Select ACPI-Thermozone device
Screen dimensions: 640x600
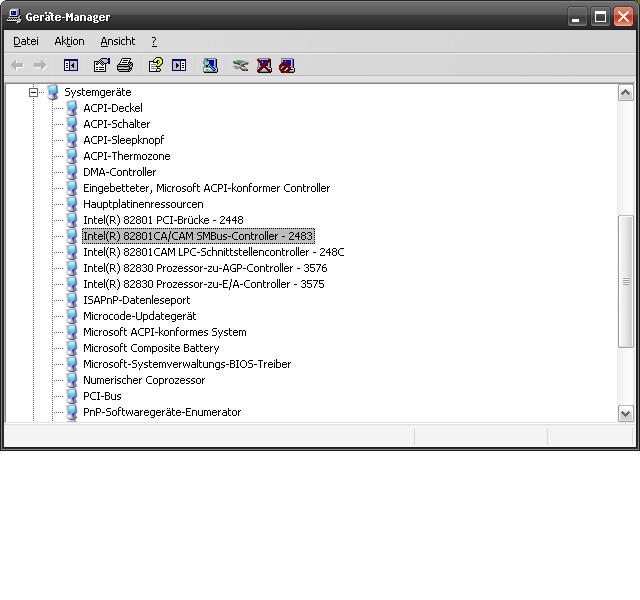(127, 156)
